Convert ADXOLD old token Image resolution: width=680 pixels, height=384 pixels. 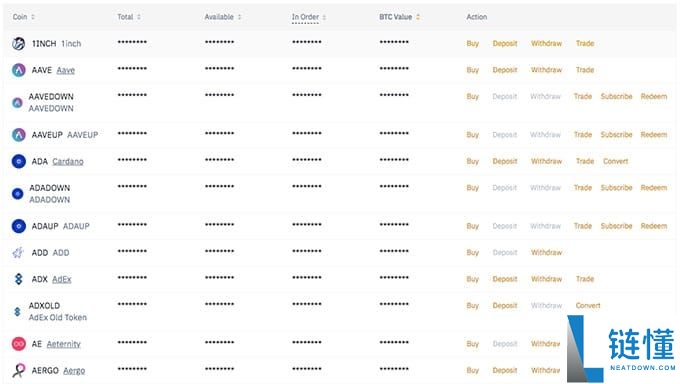pos(588,305)
